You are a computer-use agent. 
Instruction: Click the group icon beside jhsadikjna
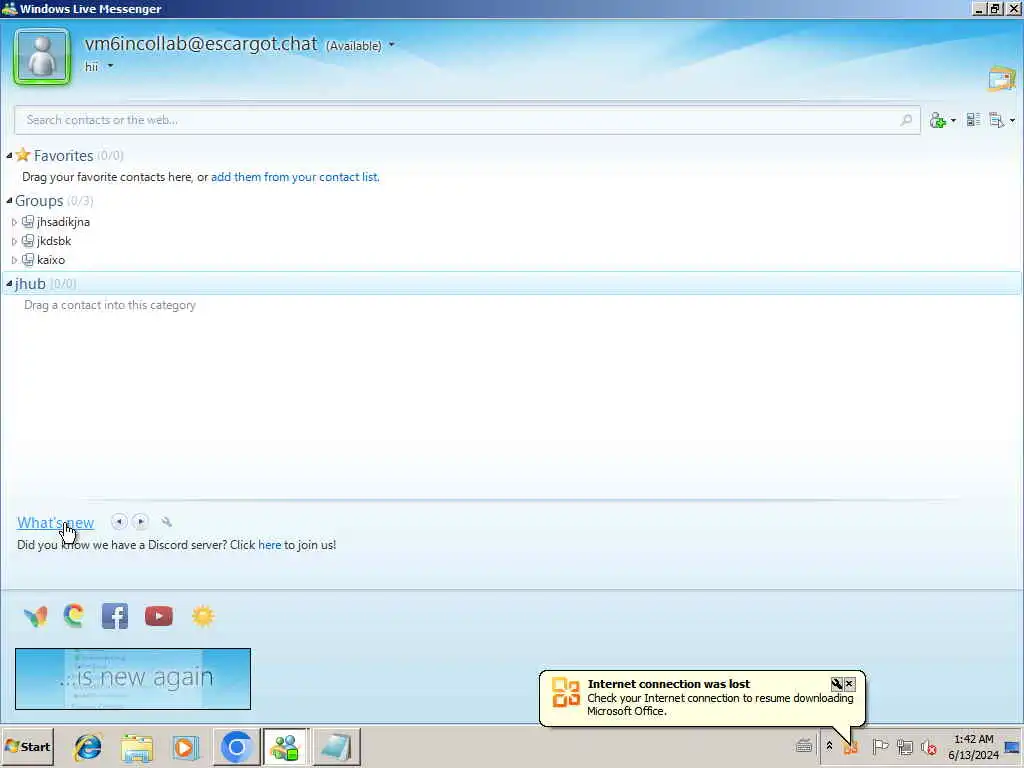coord(27,222)
